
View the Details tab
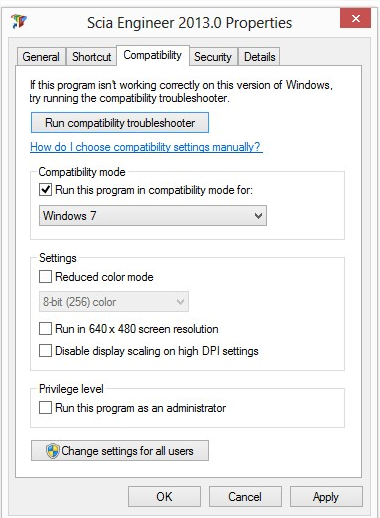click(x=260, y=57)
